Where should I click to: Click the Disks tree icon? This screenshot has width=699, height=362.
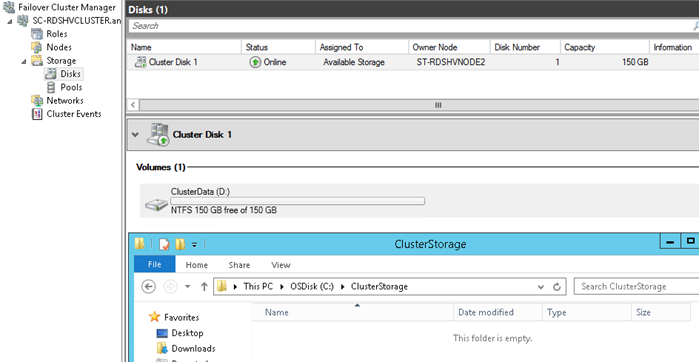51,74
